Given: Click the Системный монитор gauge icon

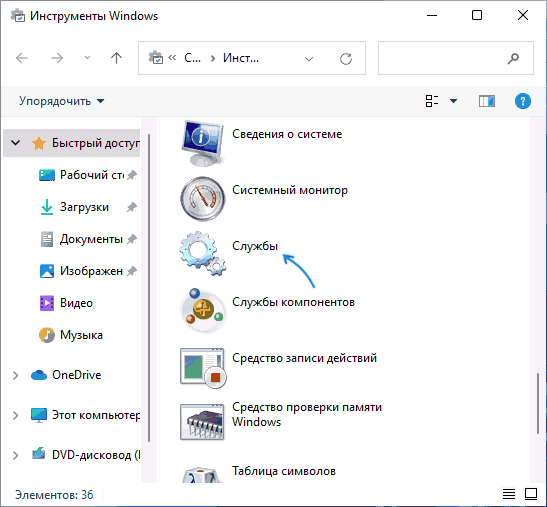Looking at the screenshot, I should [x=203, y=199].
